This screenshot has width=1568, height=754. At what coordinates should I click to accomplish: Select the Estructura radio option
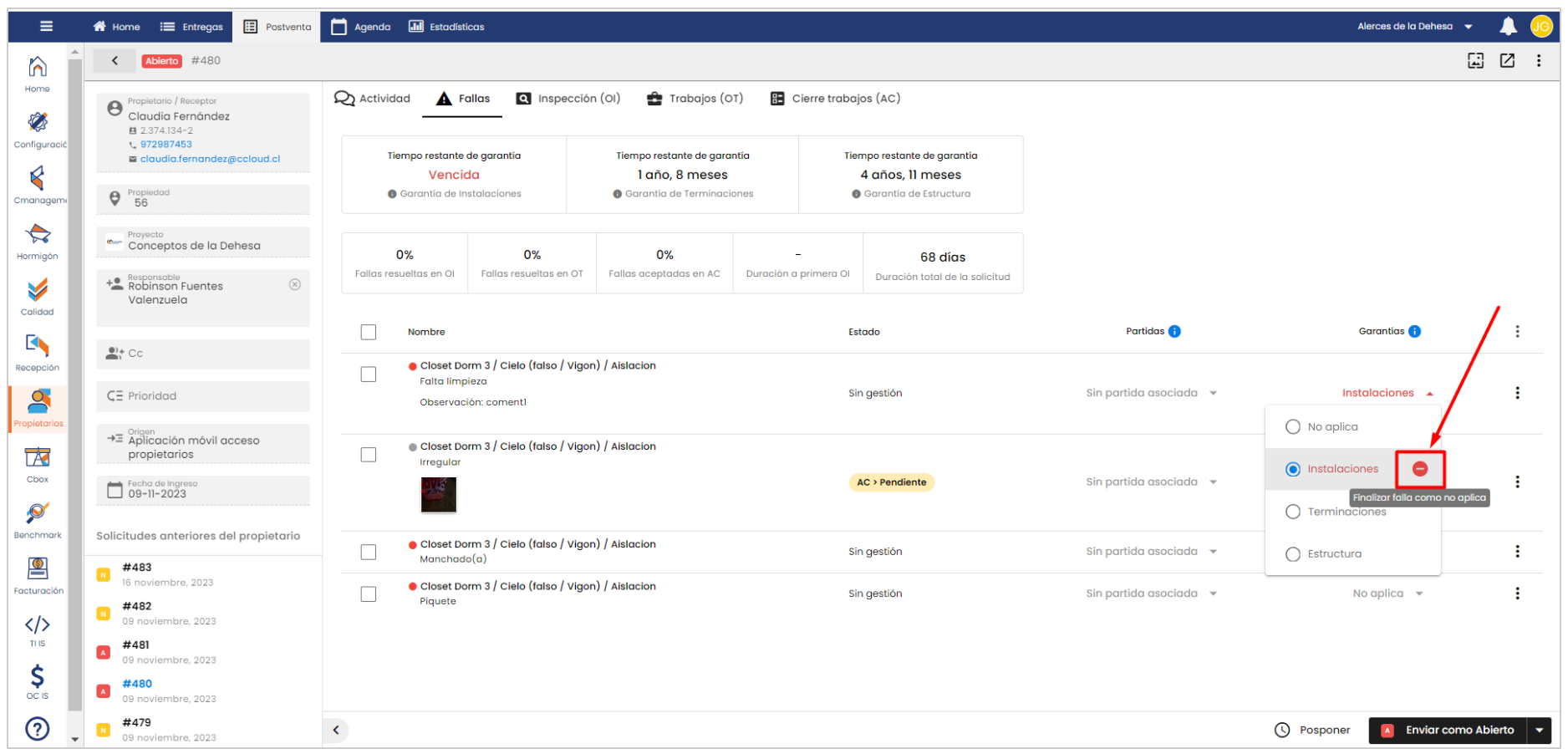point(1293,553)
